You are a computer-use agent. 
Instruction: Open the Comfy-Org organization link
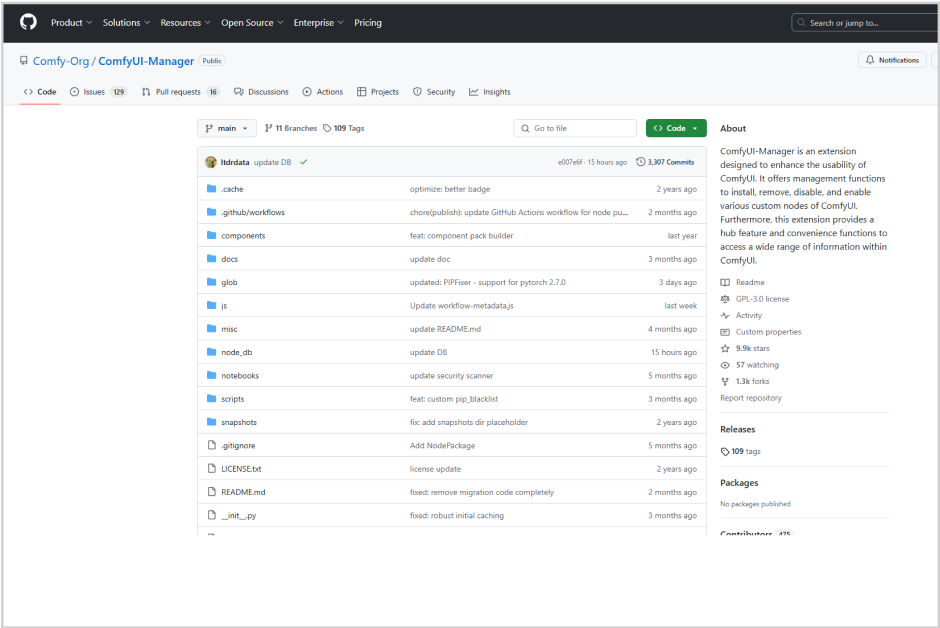click(61, 61)
